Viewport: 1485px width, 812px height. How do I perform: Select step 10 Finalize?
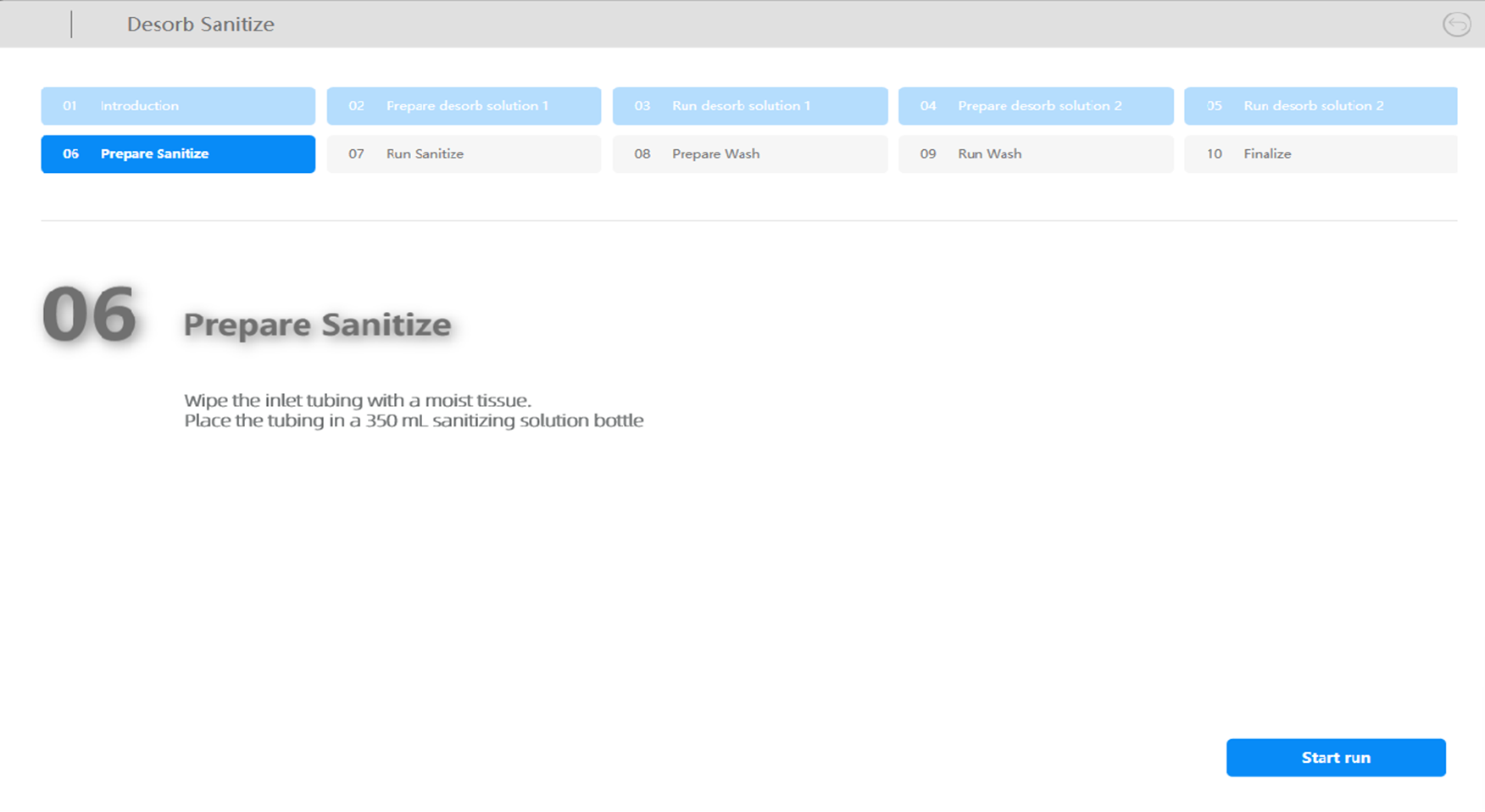tap(1320, 154)
